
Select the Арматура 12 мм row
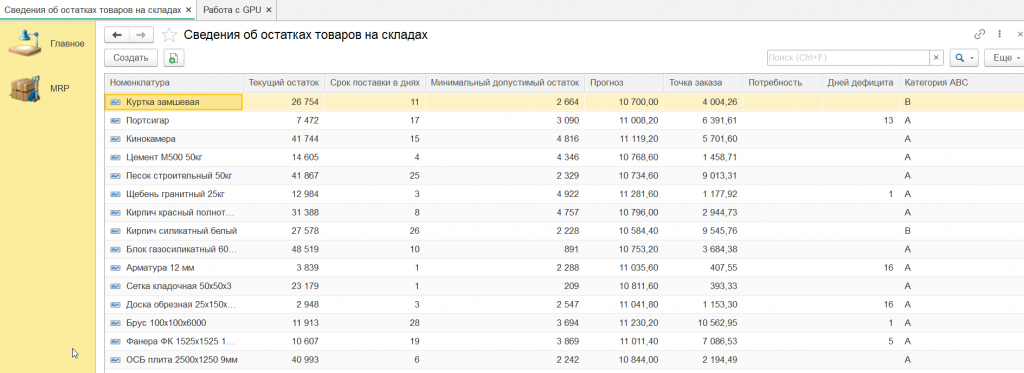tap(564, 268)
